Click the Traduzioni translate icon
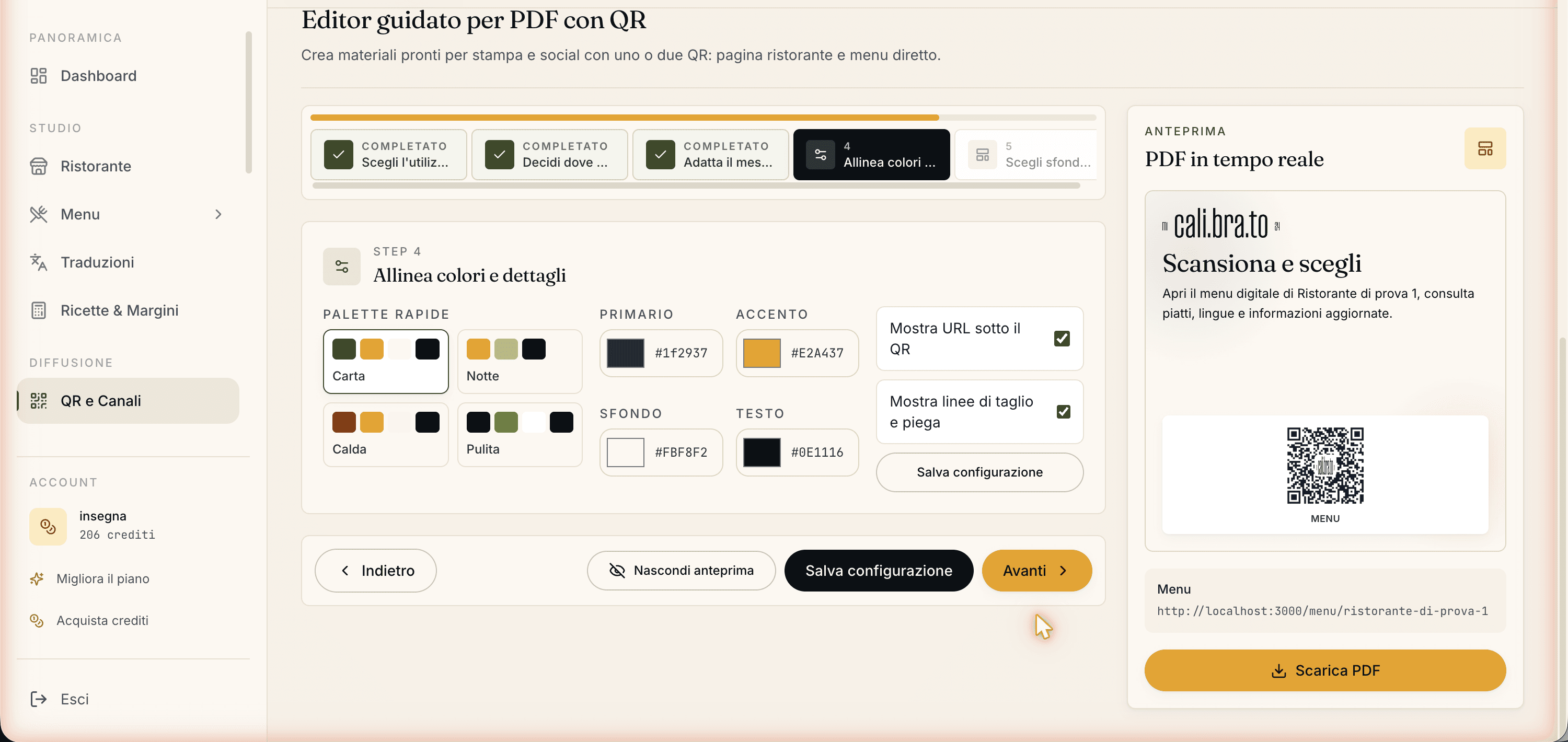This screenshot has height=742, width=1568. click(x=38, y=262)
